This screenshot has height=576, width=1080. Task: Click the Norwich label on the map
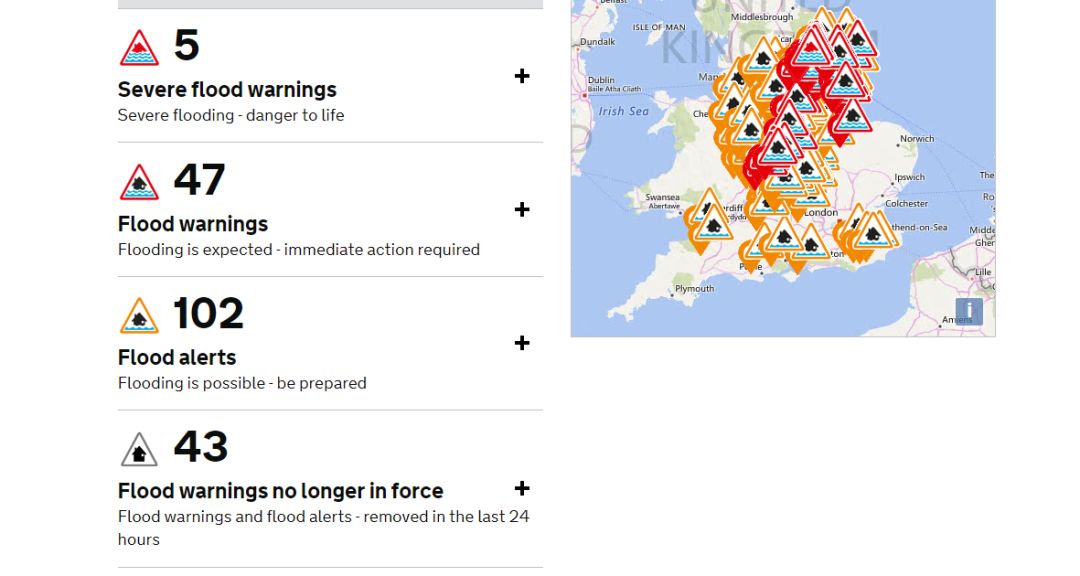[x=917, y=138]
